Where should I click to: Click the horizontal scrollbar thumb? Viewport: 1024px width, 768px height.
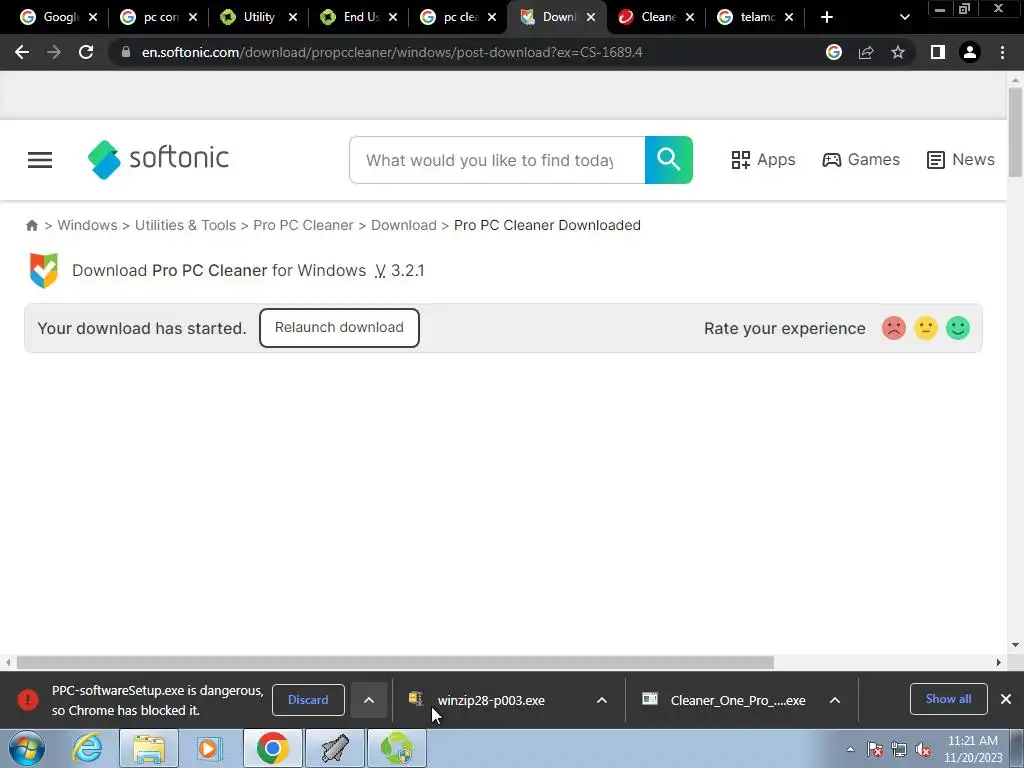395,663
